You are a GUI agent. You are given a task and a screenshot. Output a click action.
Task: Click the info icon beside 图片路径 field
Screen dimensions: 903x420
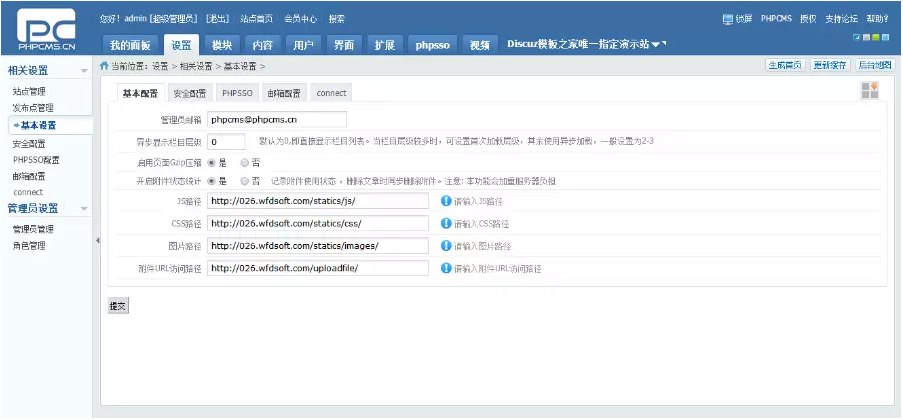click(x=446, y=245)
